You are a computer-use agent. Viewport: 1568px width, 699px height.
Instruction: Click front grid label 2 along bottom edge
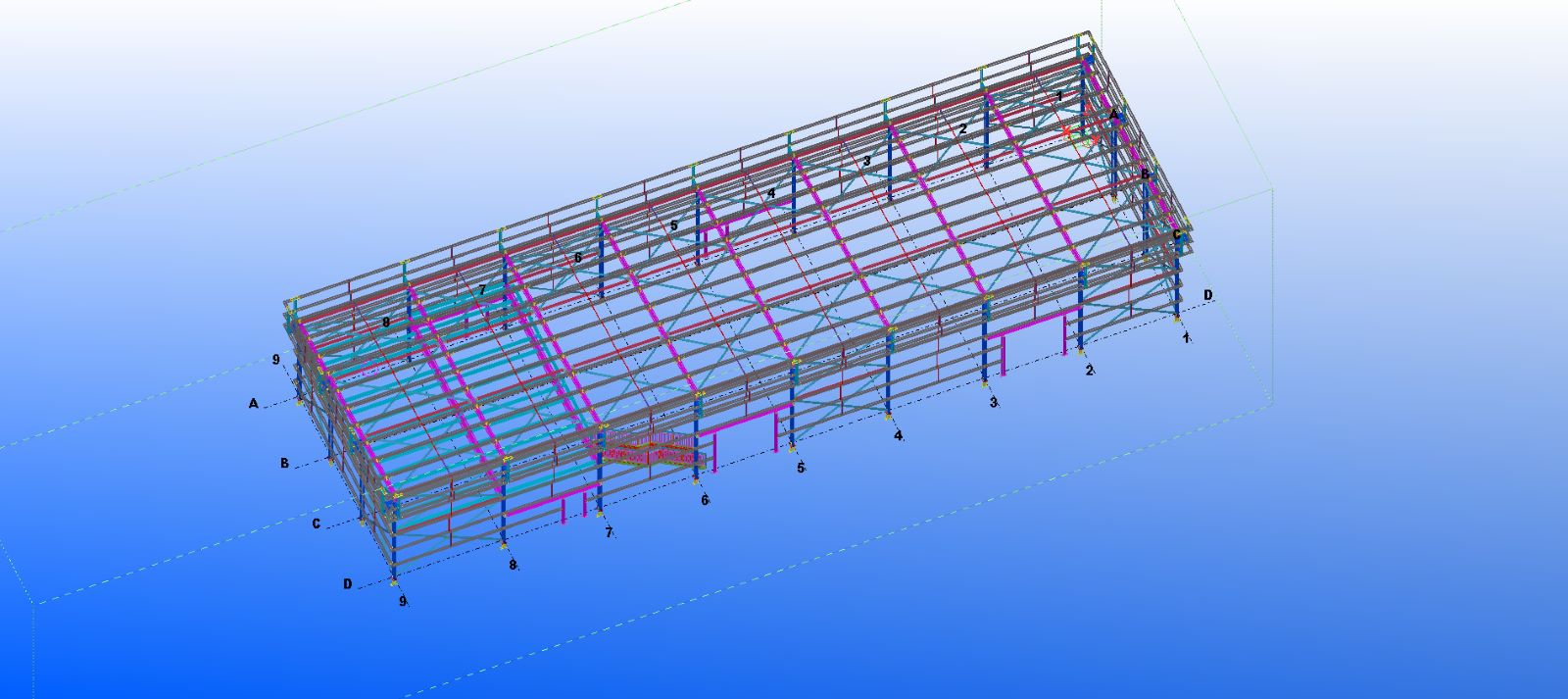1089,370
